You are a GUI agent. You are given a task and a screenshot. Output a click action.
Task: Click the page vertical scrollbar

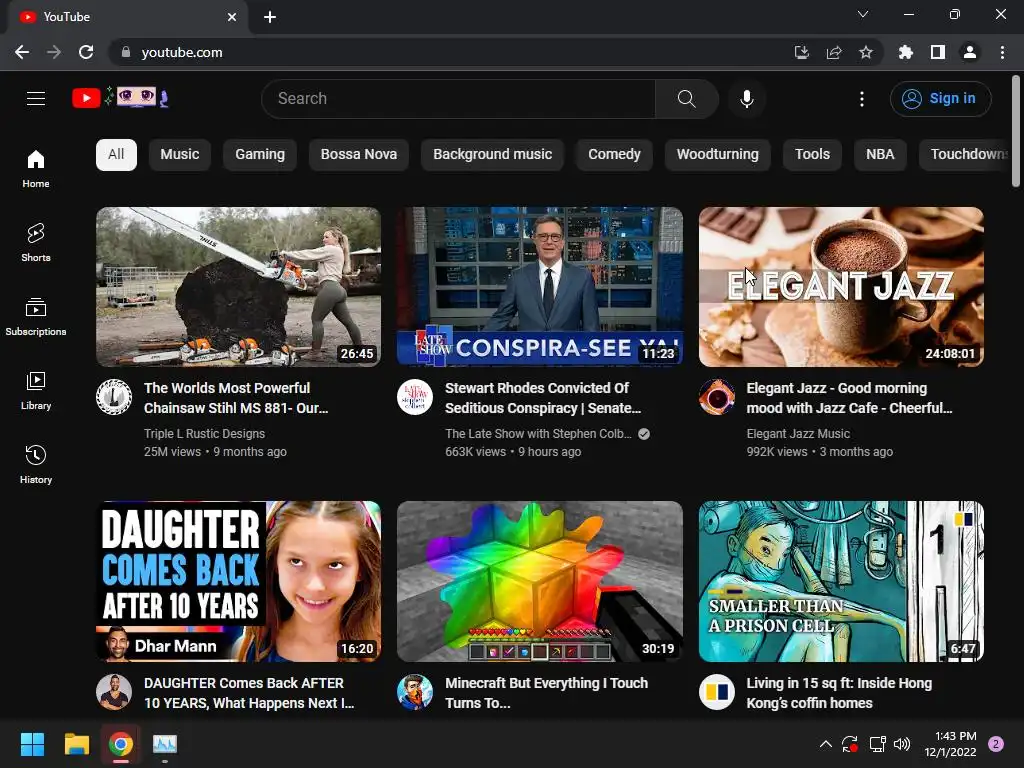pyautogui.click(x=1016, y=131)
